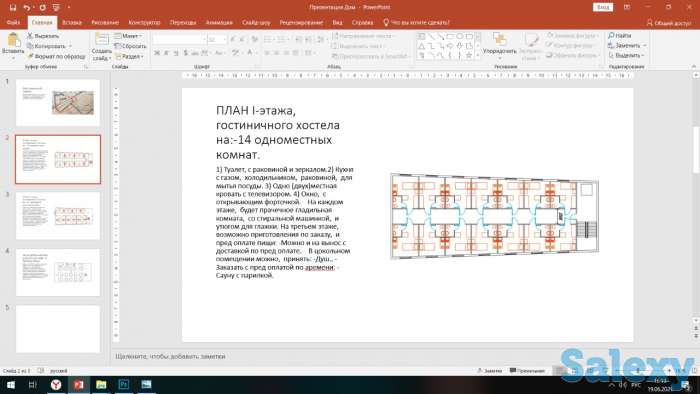Redo the action in Quick Access toolbar

click(42, 8)
